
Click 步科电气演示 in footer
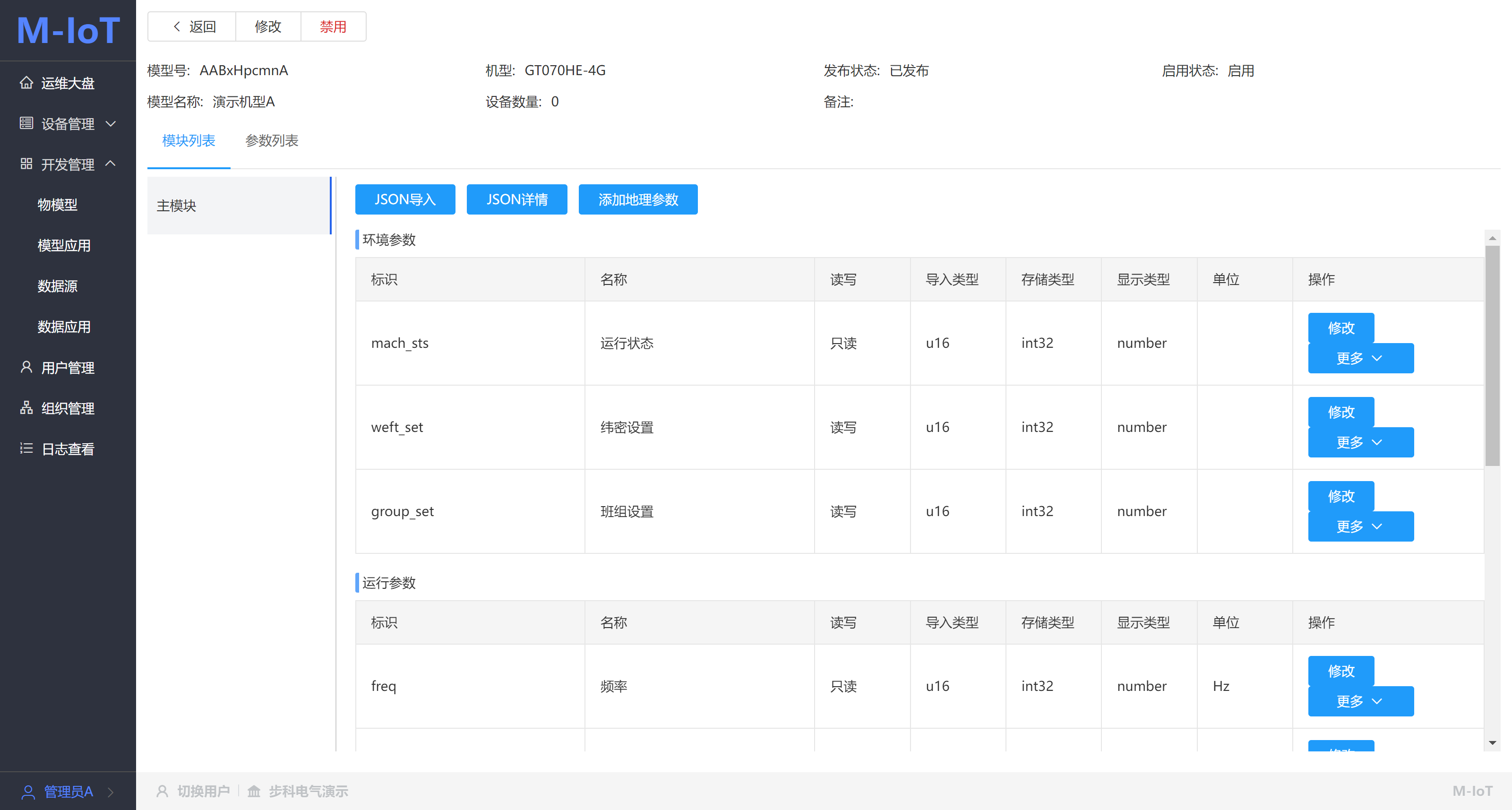pyautogui.click(x=308, y=791)
